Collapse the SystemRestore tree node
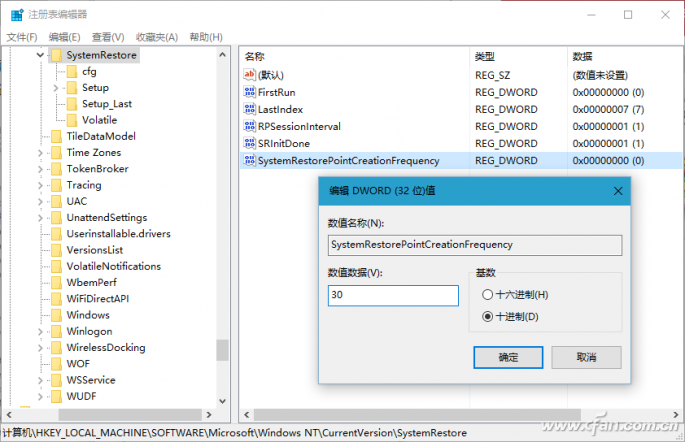This screenshot has width=685, height=442. click(x=40, y=55)
